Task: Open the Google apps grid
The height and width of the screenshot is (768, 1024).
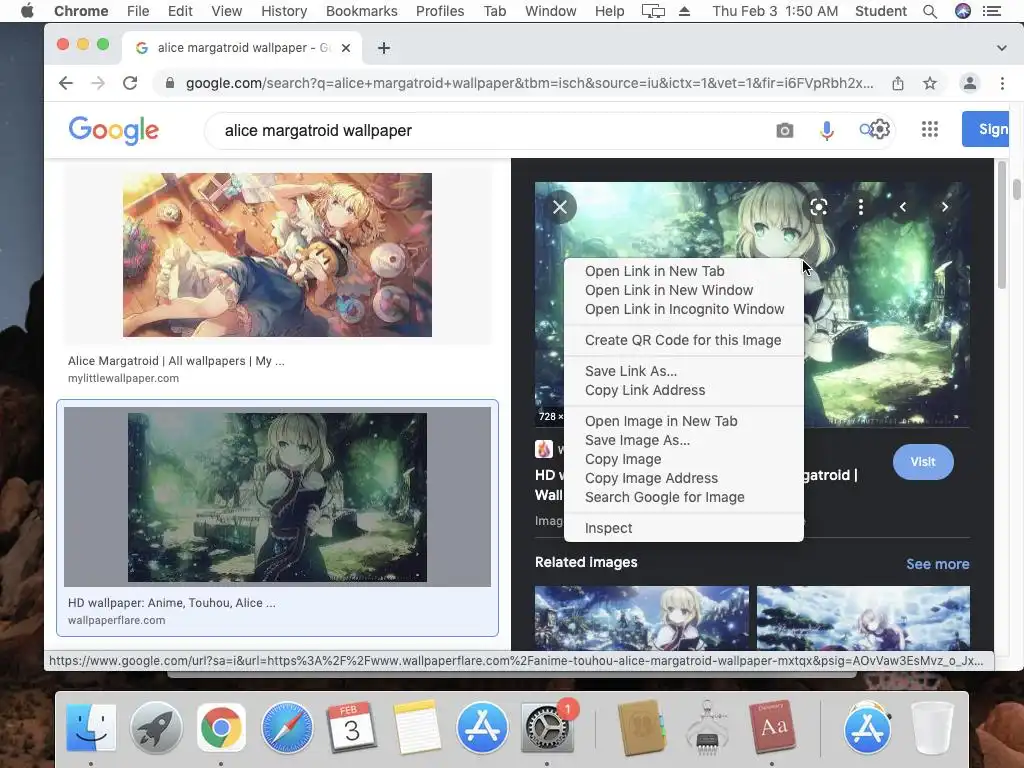Action: coord(929,129)
